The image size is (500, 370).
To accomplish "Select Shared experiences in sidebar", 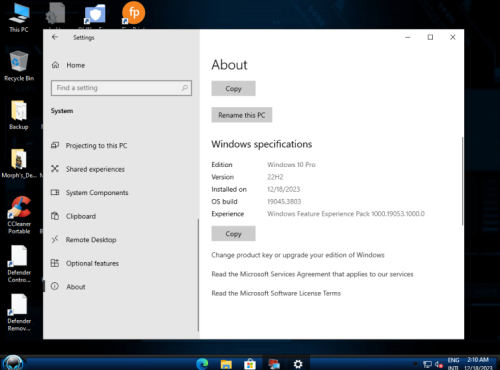I will click(95, 169).
